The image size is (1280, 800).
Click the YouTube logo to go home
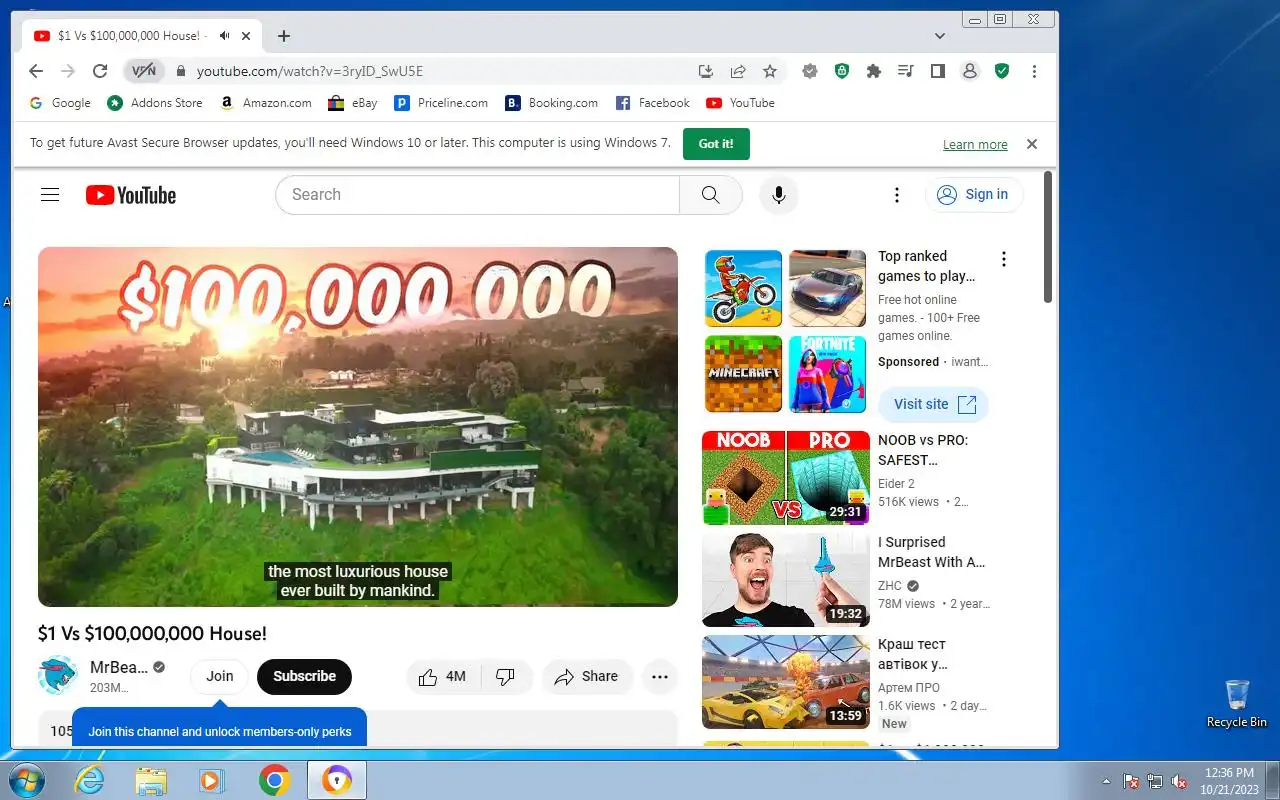(x=131, y=195)
